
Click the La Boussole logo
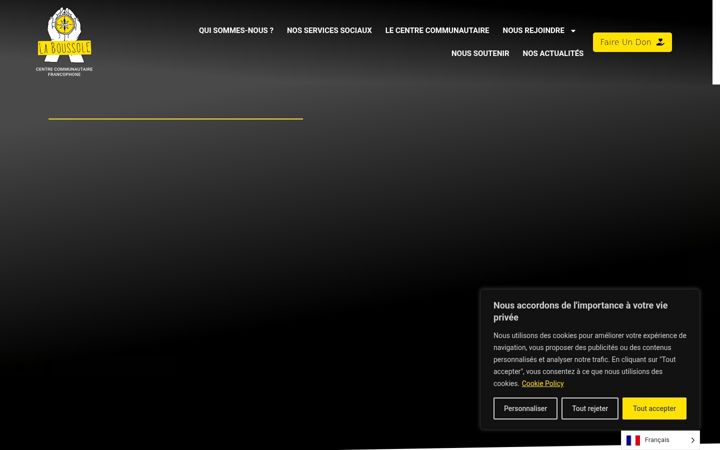(x=64, y=42)
